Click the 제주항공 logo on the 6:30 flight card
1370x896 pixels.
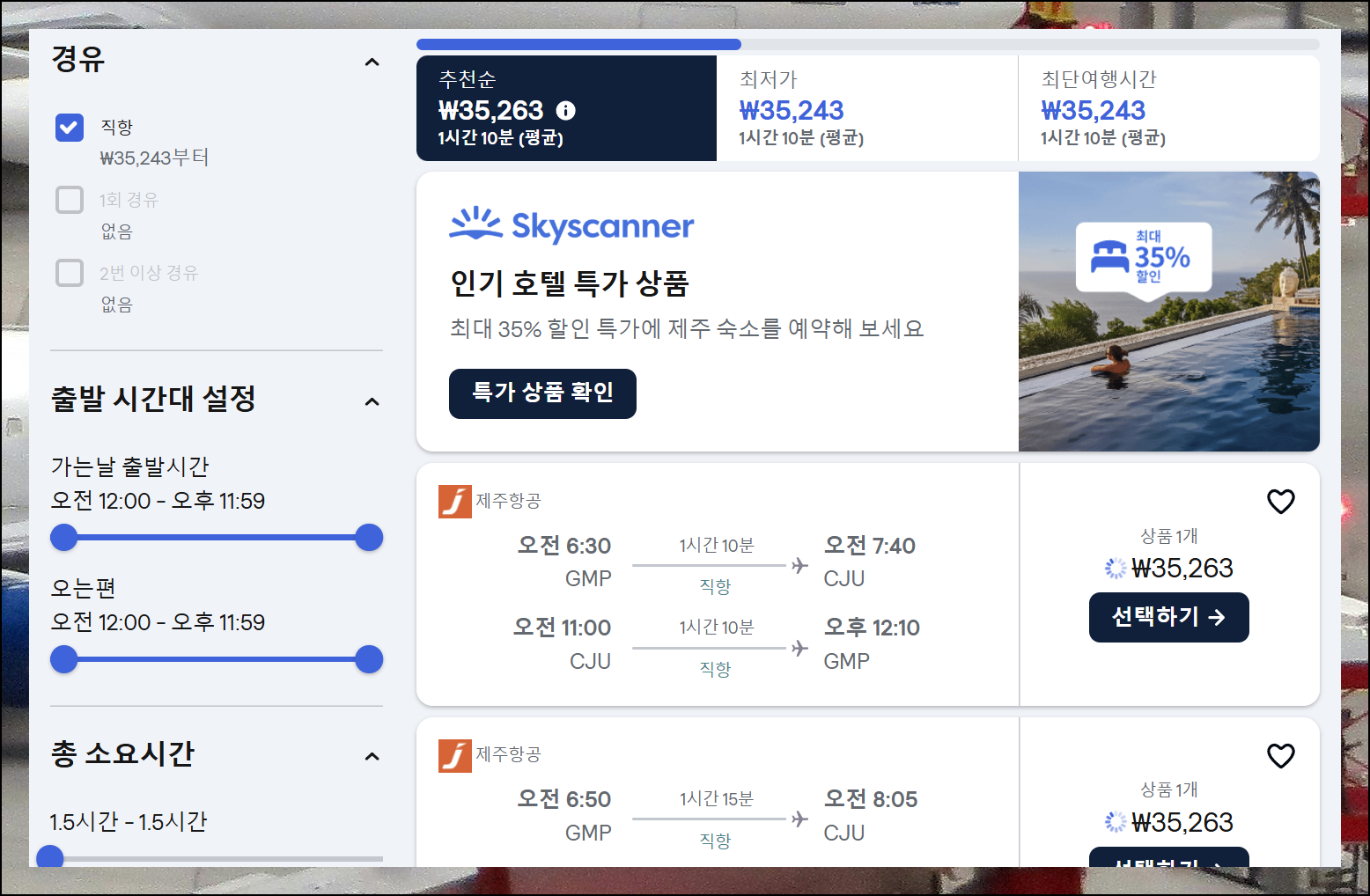pos(455,502)
